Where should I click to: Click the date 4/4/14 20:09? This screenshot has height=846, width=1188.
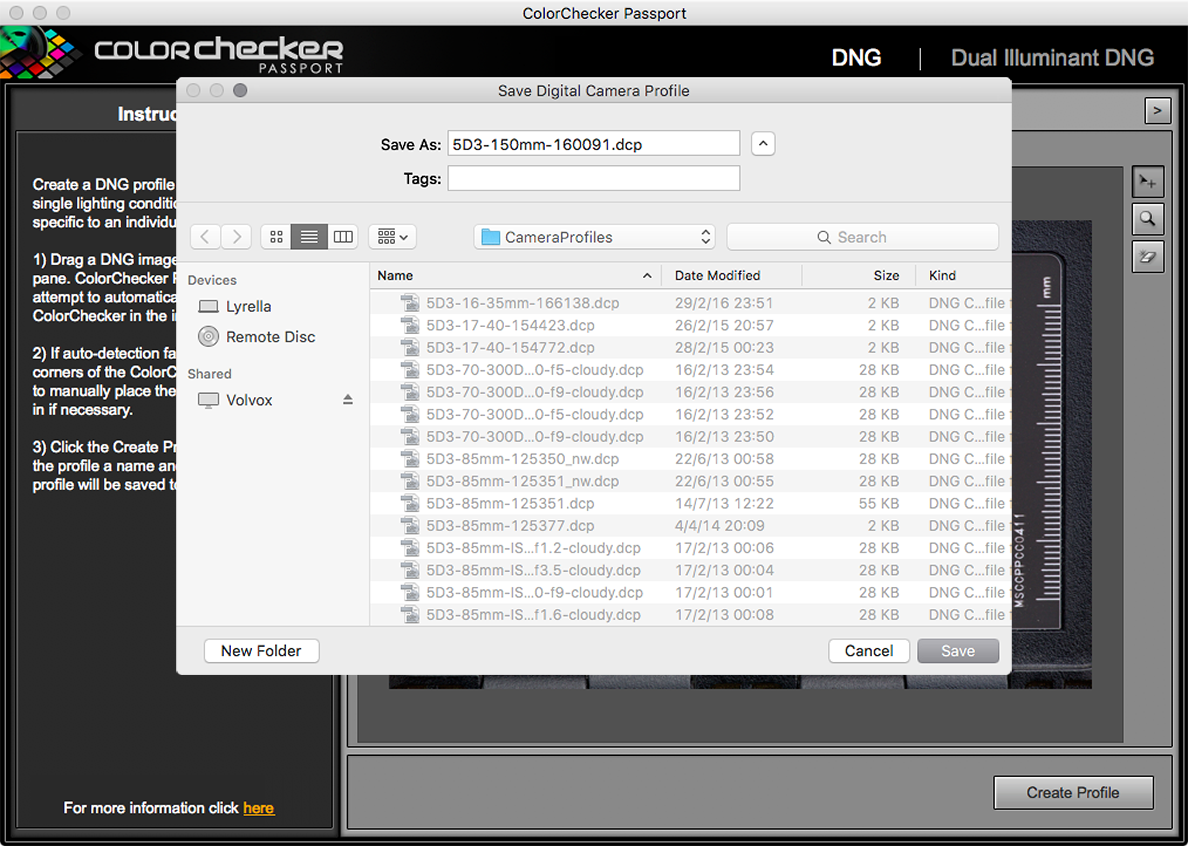pos(720,526)
